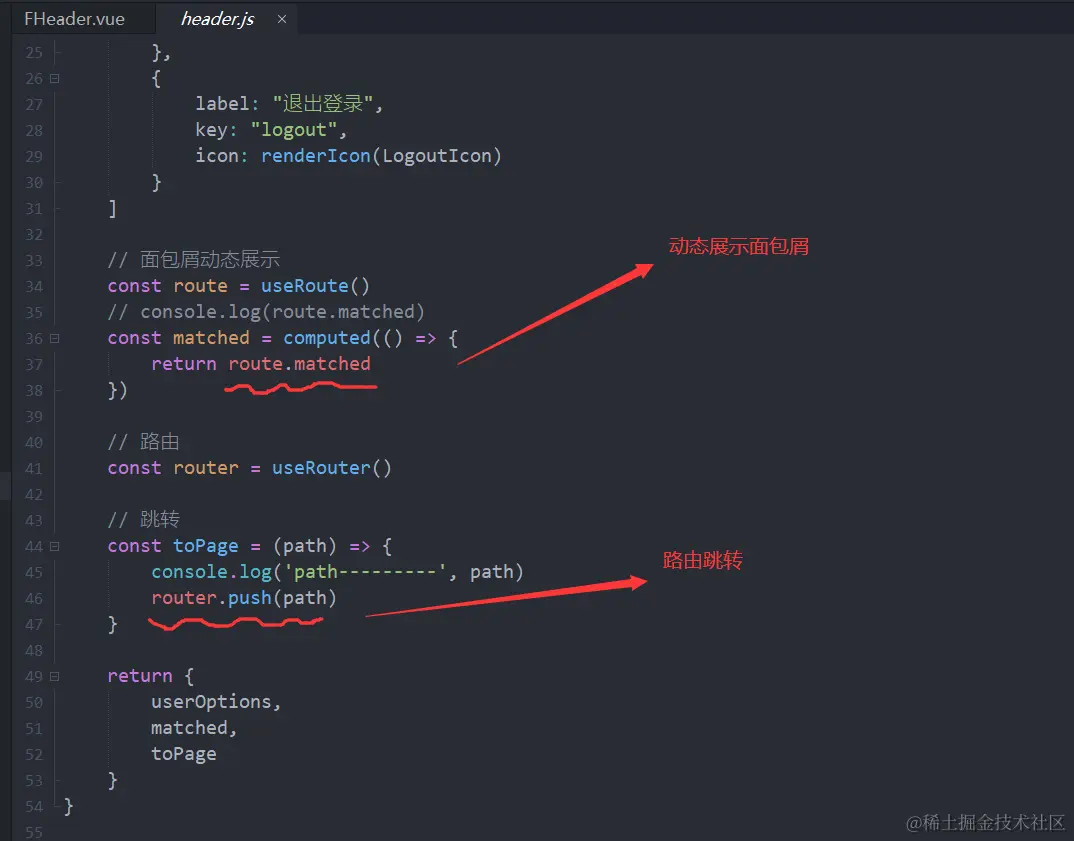
Task: Click line number 27 in the gutter
Action: [34, 104]
